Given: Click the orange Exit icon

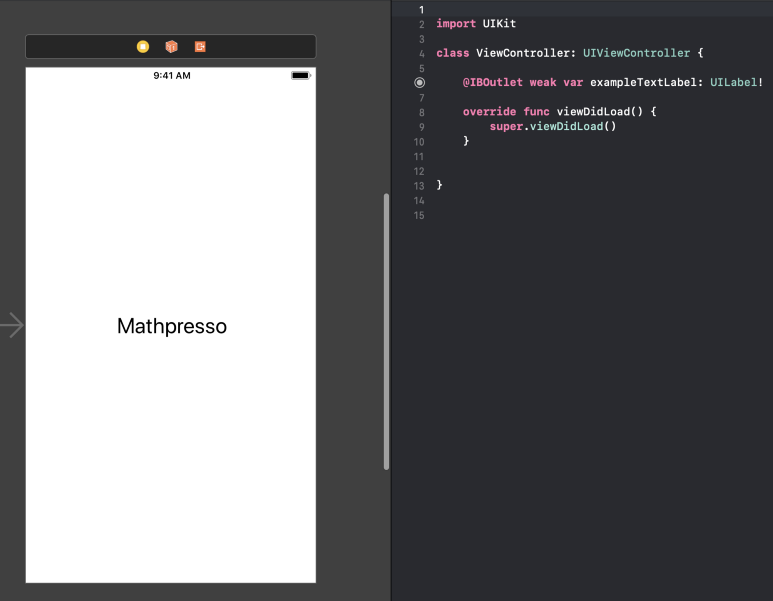Looking at the screenshot, I should click(x=200, y=47).
